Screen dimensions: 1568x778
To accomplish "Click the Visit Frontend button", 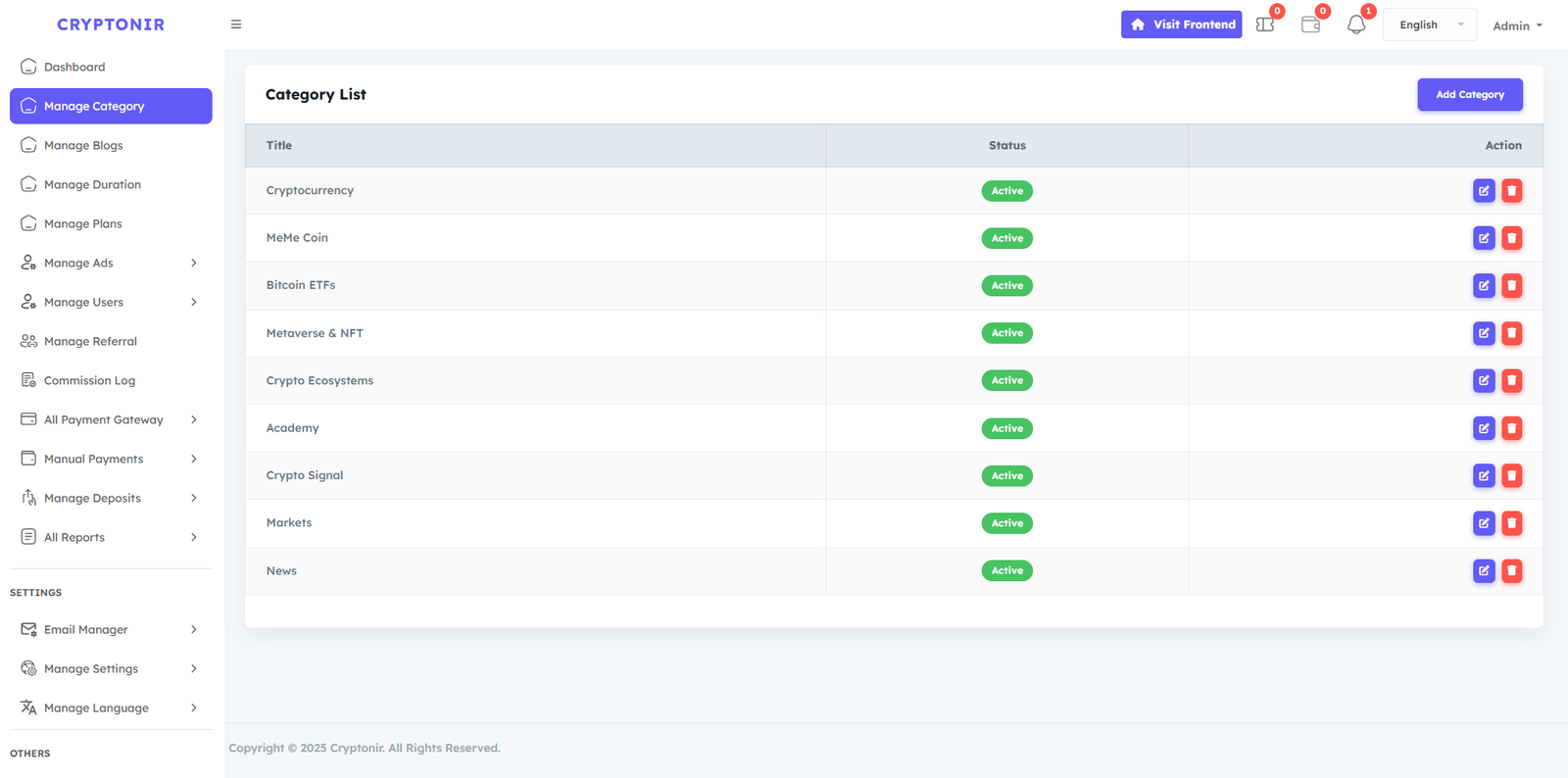I will coord(1181,24).
